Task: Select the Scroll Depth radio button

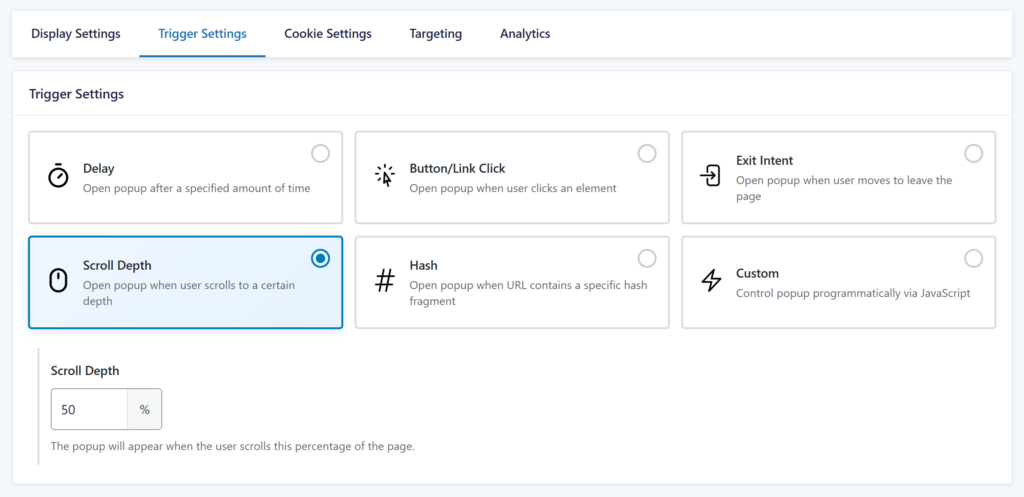Action: coord(320,258)
